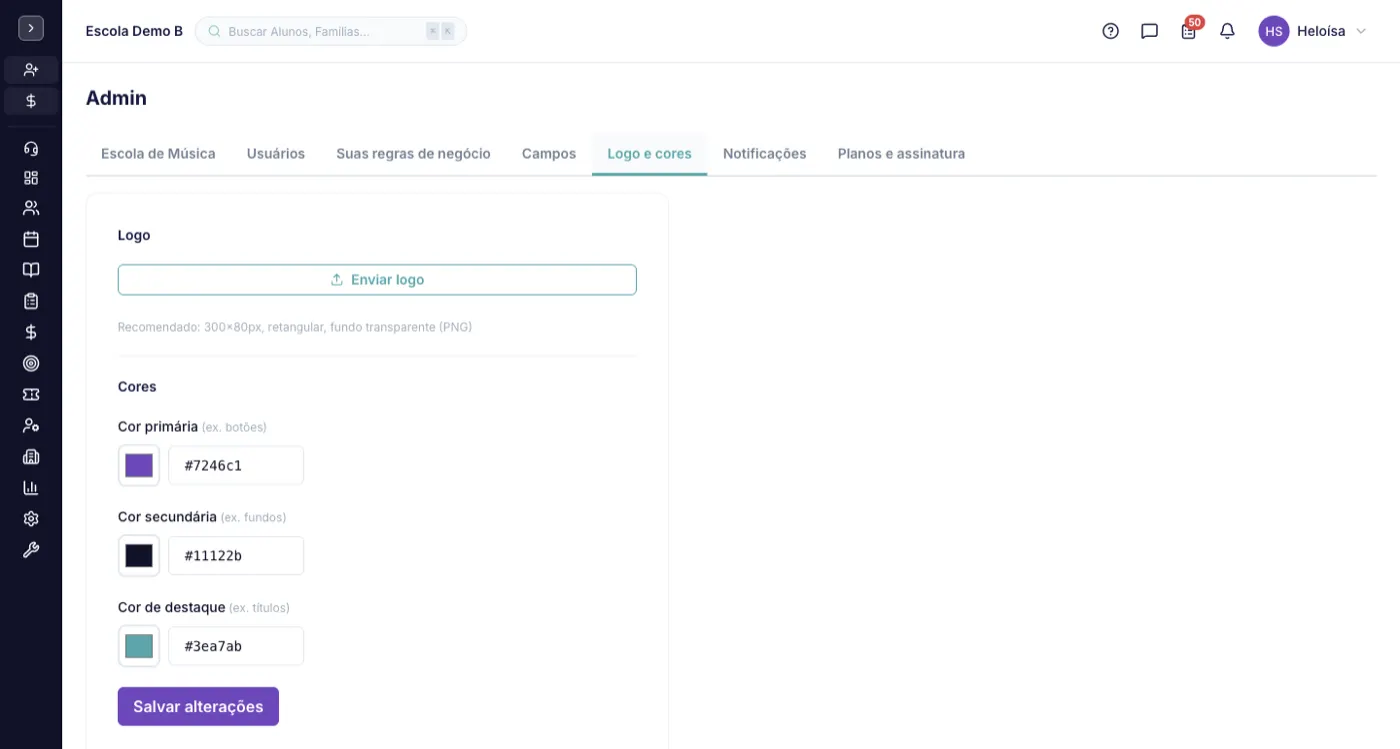Switch to the Notificações tab

click(x=765, y=154)
